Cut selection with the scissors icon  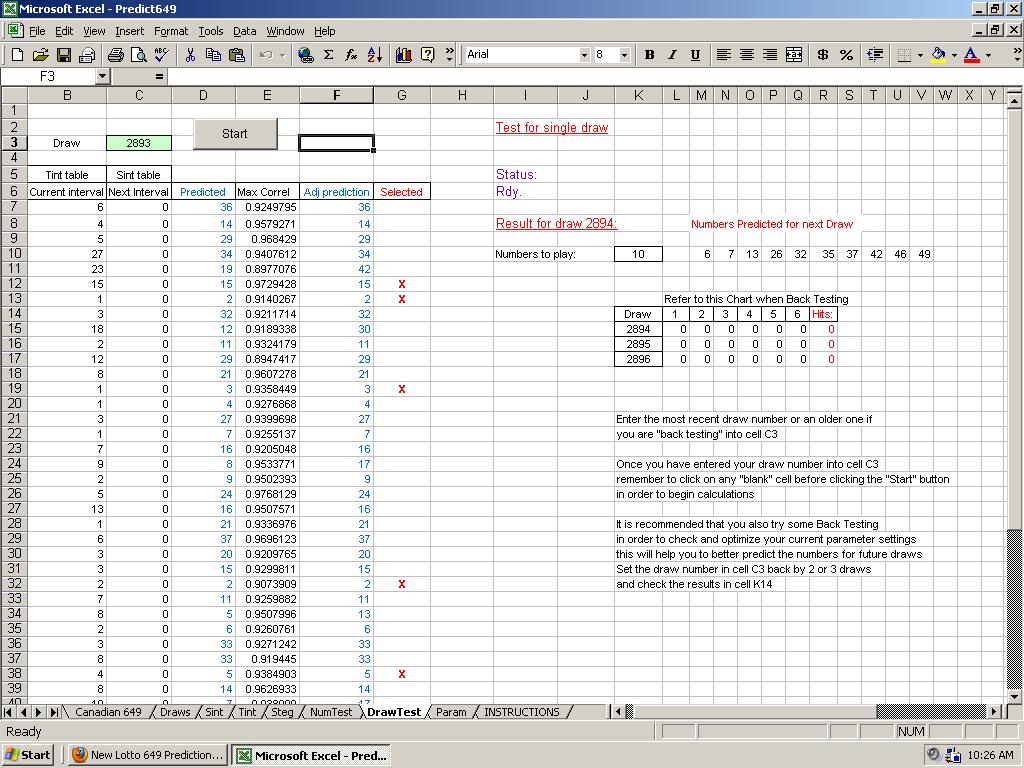pyautogui.click(x=190, y=55)
